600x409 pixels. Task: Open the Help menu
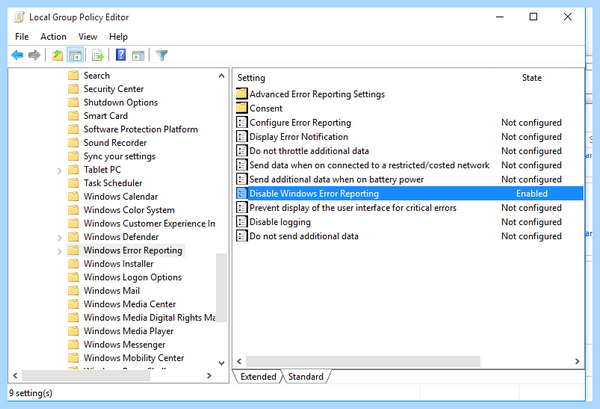point(118,37)
